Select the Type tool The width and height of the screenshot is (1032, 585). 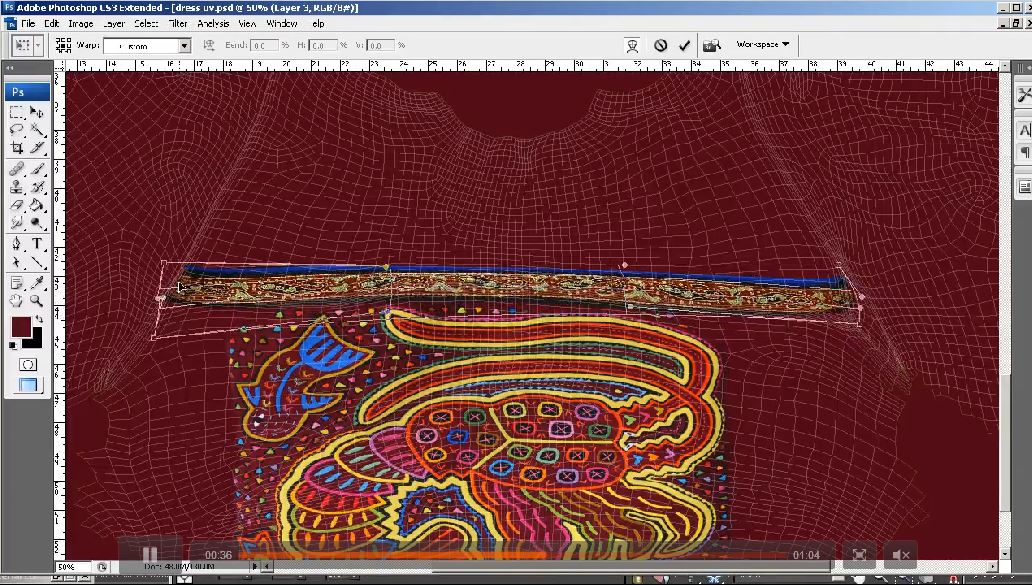point(37,244)
